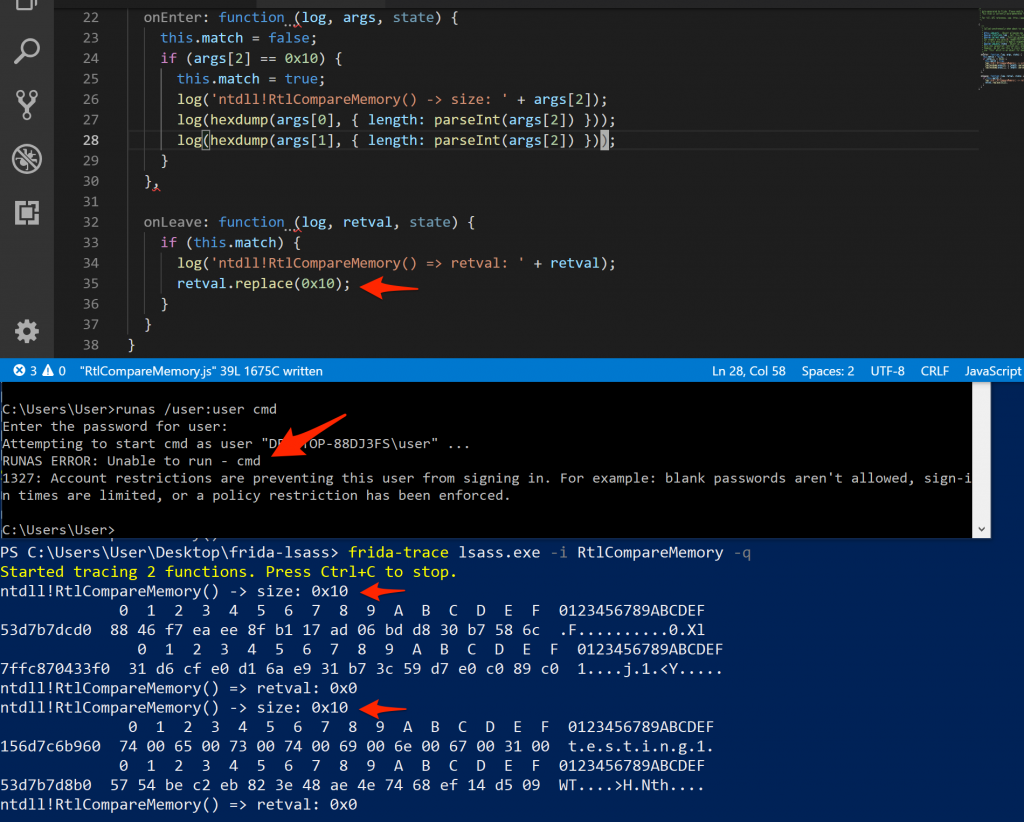Change line endings via CRLF
The width and height of the screenshot is (1024, 822).
[935, 371]
